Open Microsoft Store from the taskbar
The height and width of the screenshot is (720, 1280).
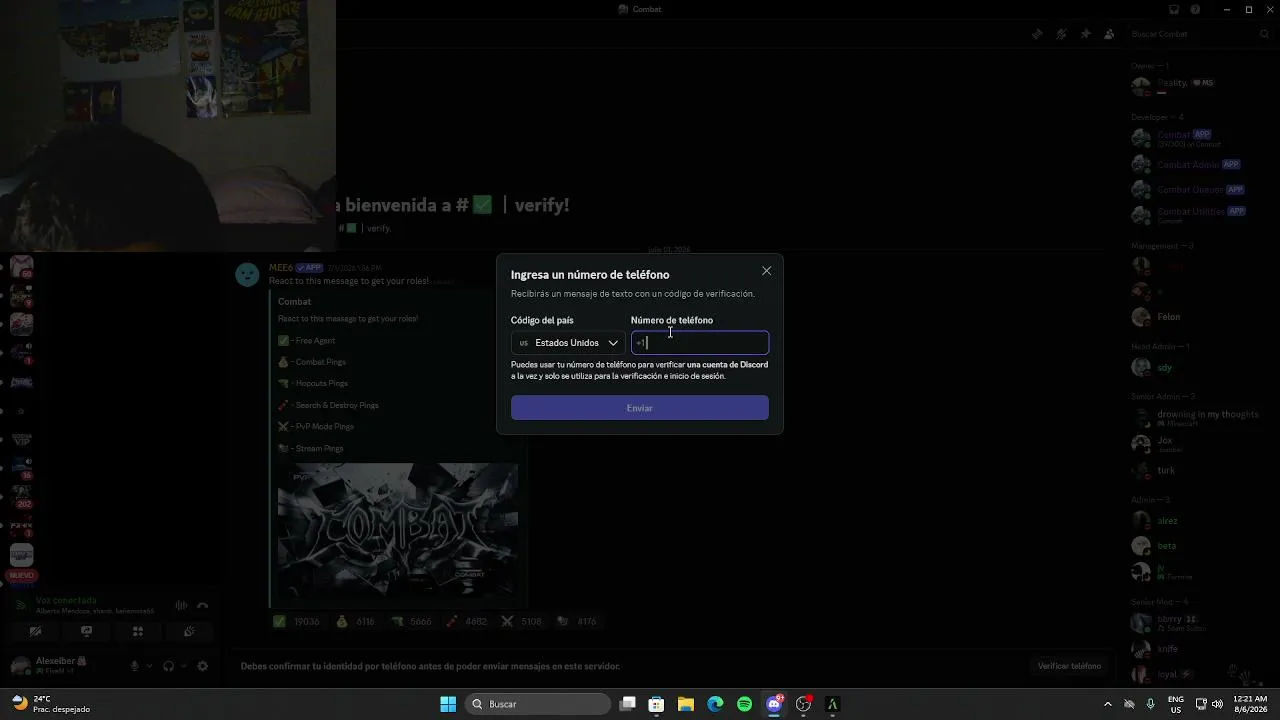click(x=657, y=704)
